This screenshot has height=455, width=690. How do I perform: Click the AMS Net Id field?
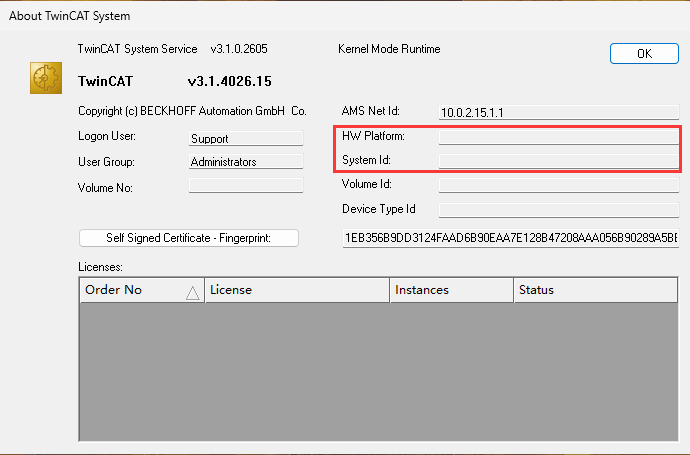558,113
